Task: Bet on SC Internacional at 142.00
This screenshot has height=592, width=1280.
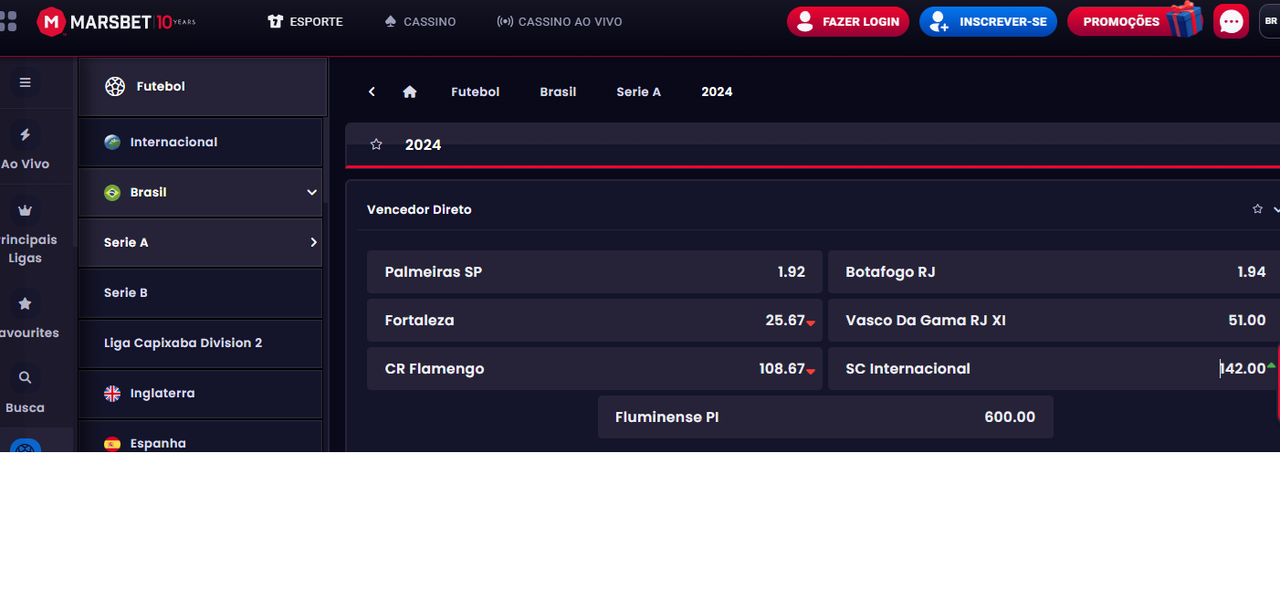Action: point(1054,368)
